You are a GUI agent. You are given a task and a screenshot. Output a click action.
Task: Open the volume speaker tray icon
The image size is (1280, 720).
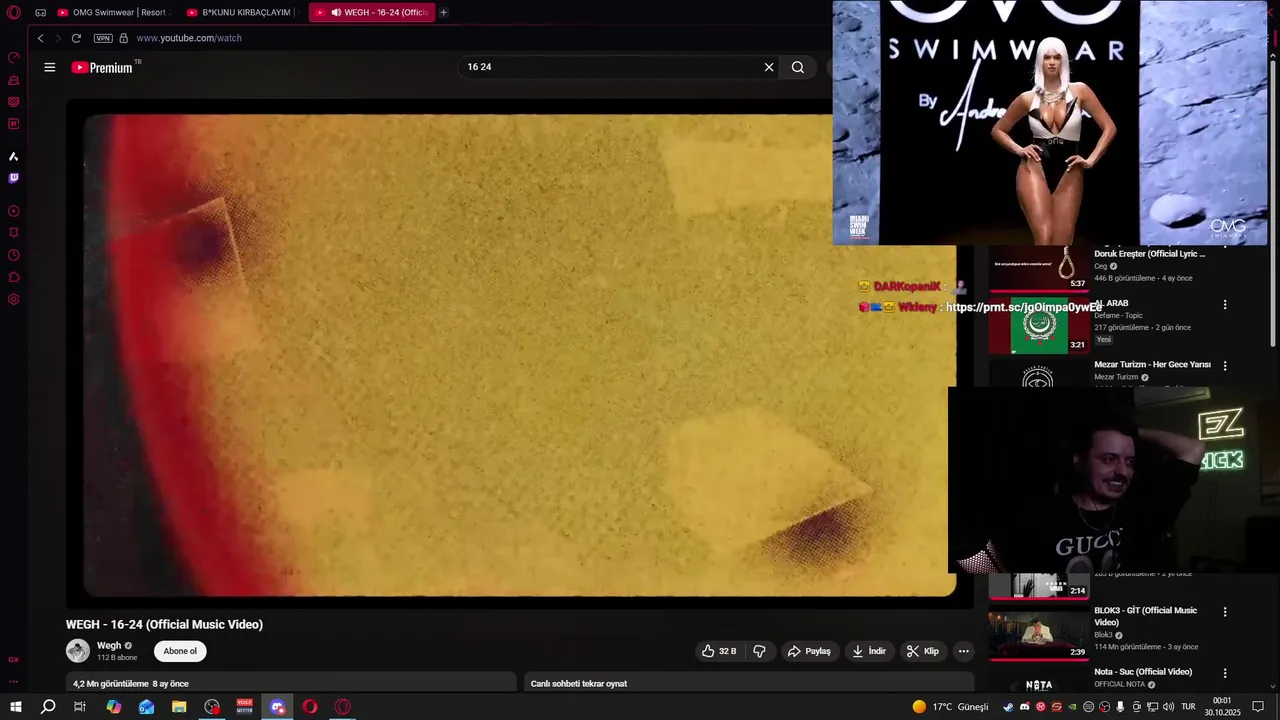pos(1168,707)
